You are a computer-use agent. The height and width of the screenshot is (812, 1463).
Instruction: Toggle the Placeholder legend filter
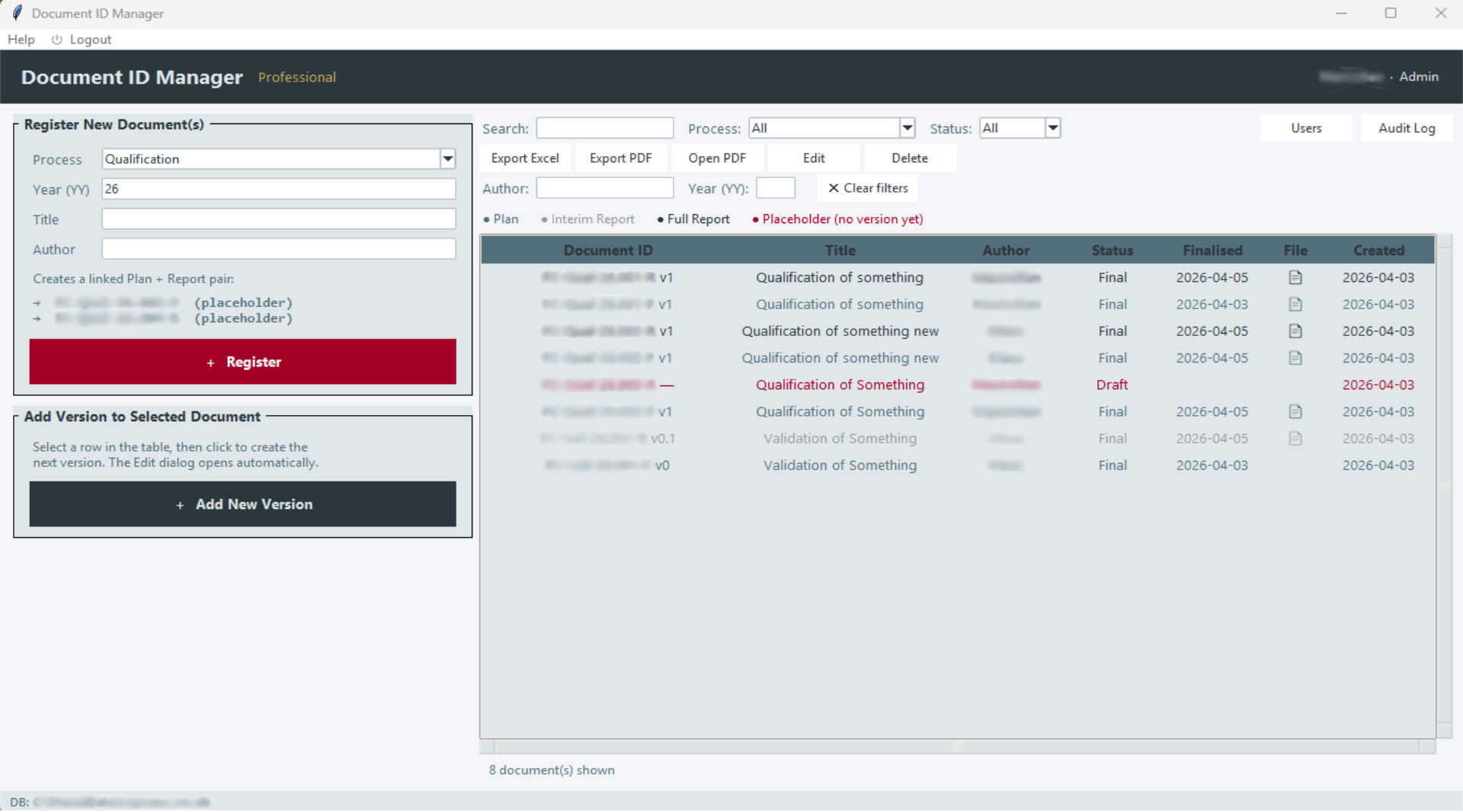point(837,219)
